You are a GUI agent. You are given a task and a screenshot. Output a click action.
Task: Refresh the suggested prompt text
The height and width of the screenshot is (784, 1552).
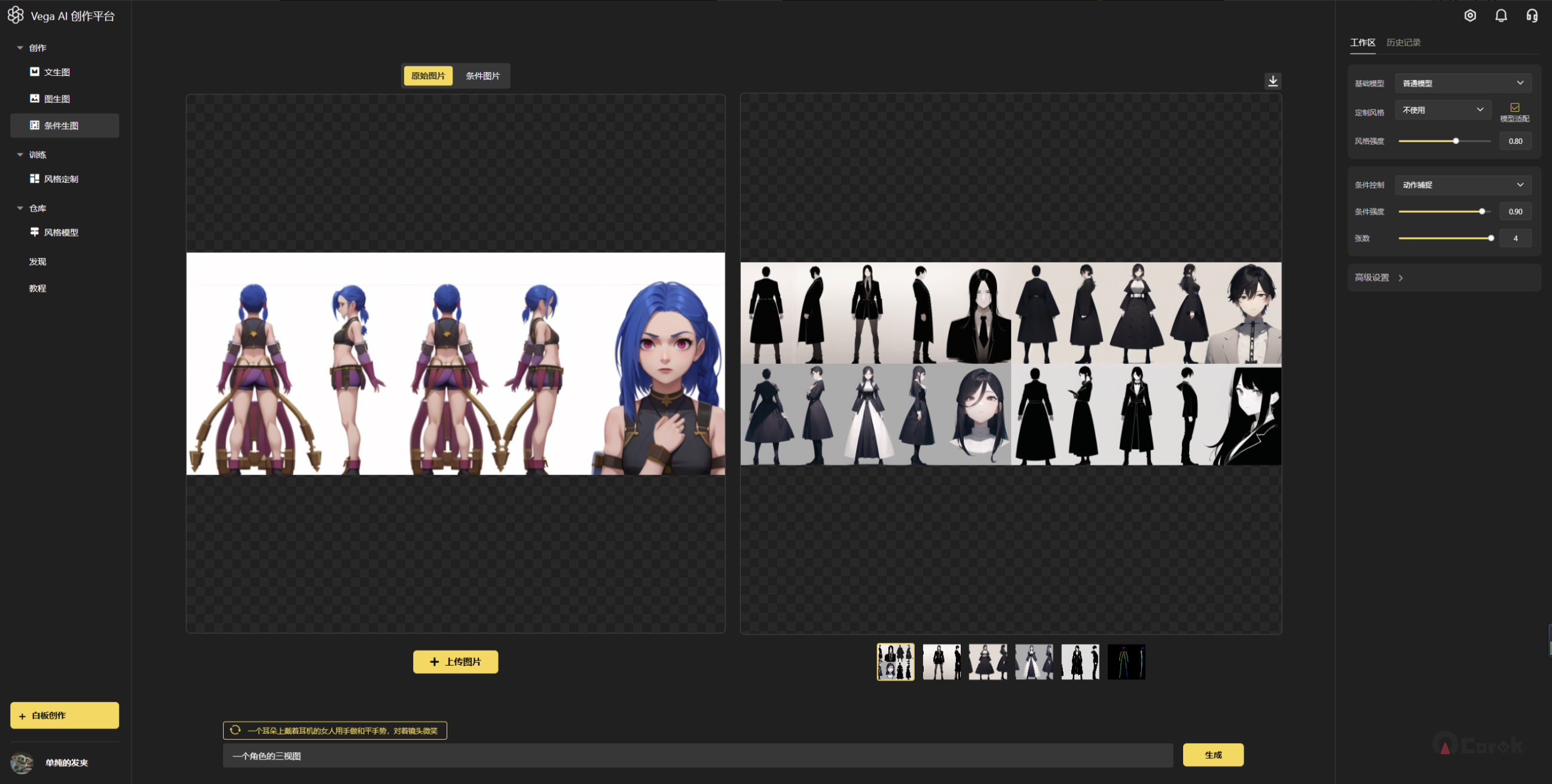[x=235, y=730]
